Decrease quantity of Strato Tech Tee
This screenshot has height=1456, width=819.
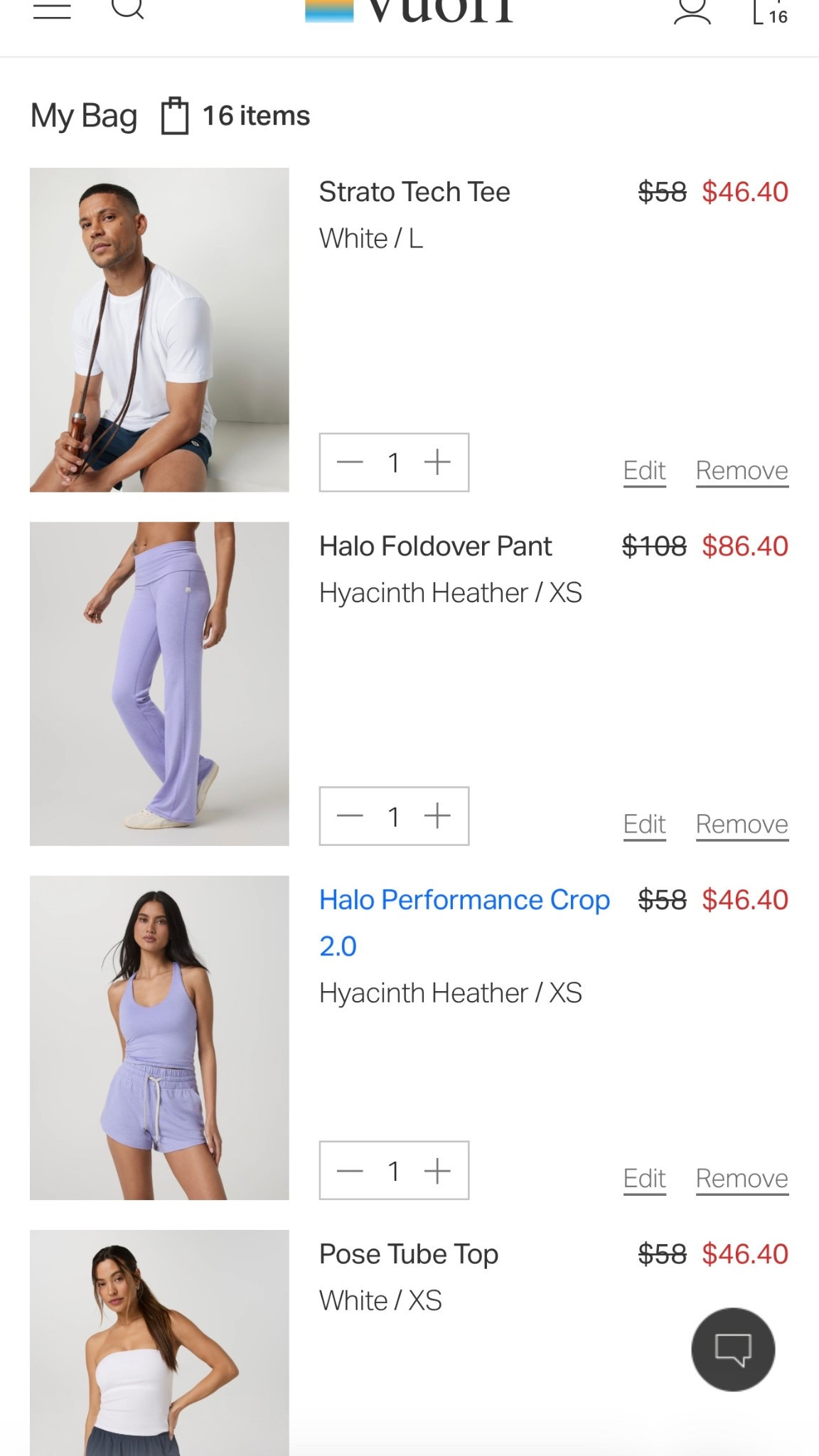(350, 462)
